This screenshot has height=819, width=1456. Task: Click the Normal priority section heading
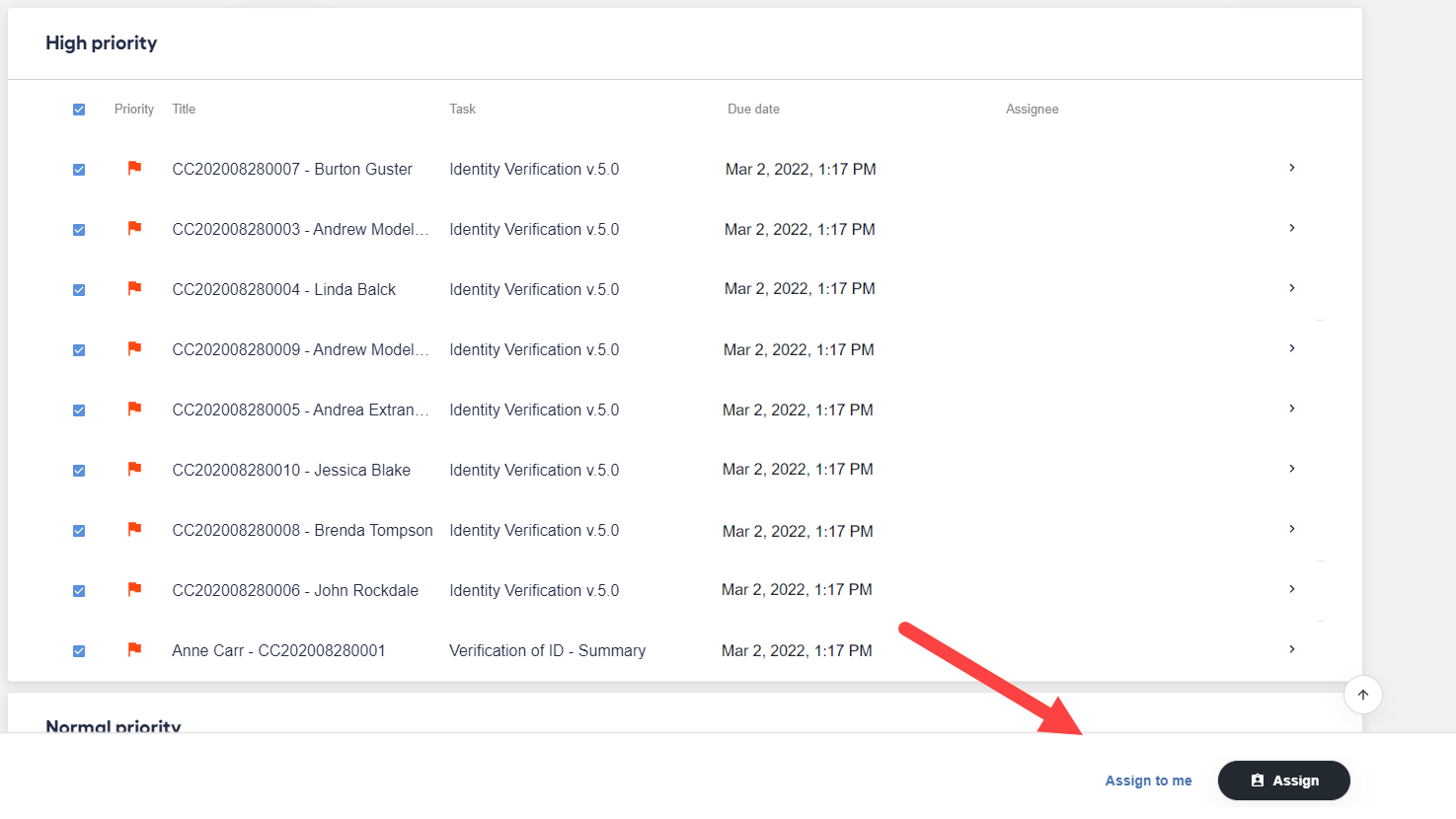point(113,726)
